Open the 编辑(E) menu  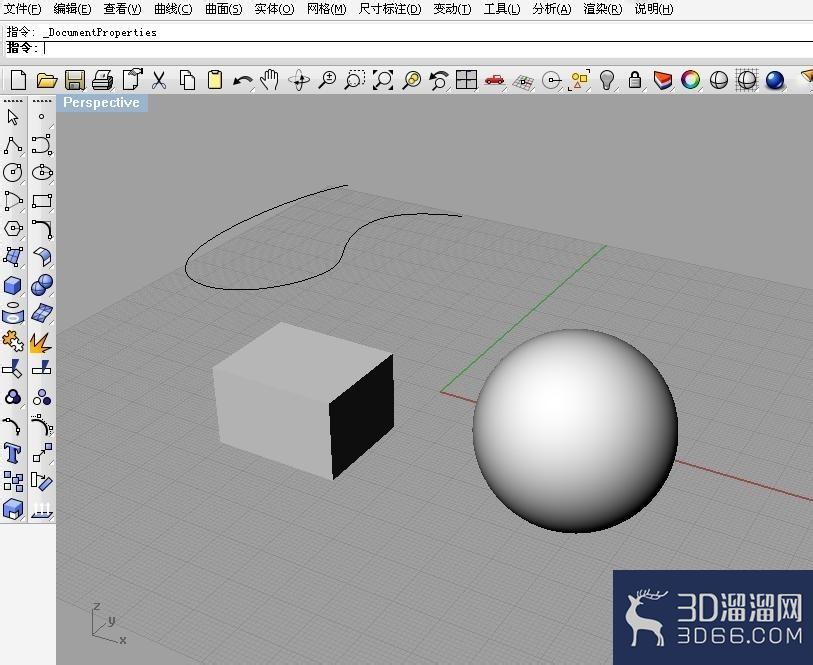coord(73,9)
